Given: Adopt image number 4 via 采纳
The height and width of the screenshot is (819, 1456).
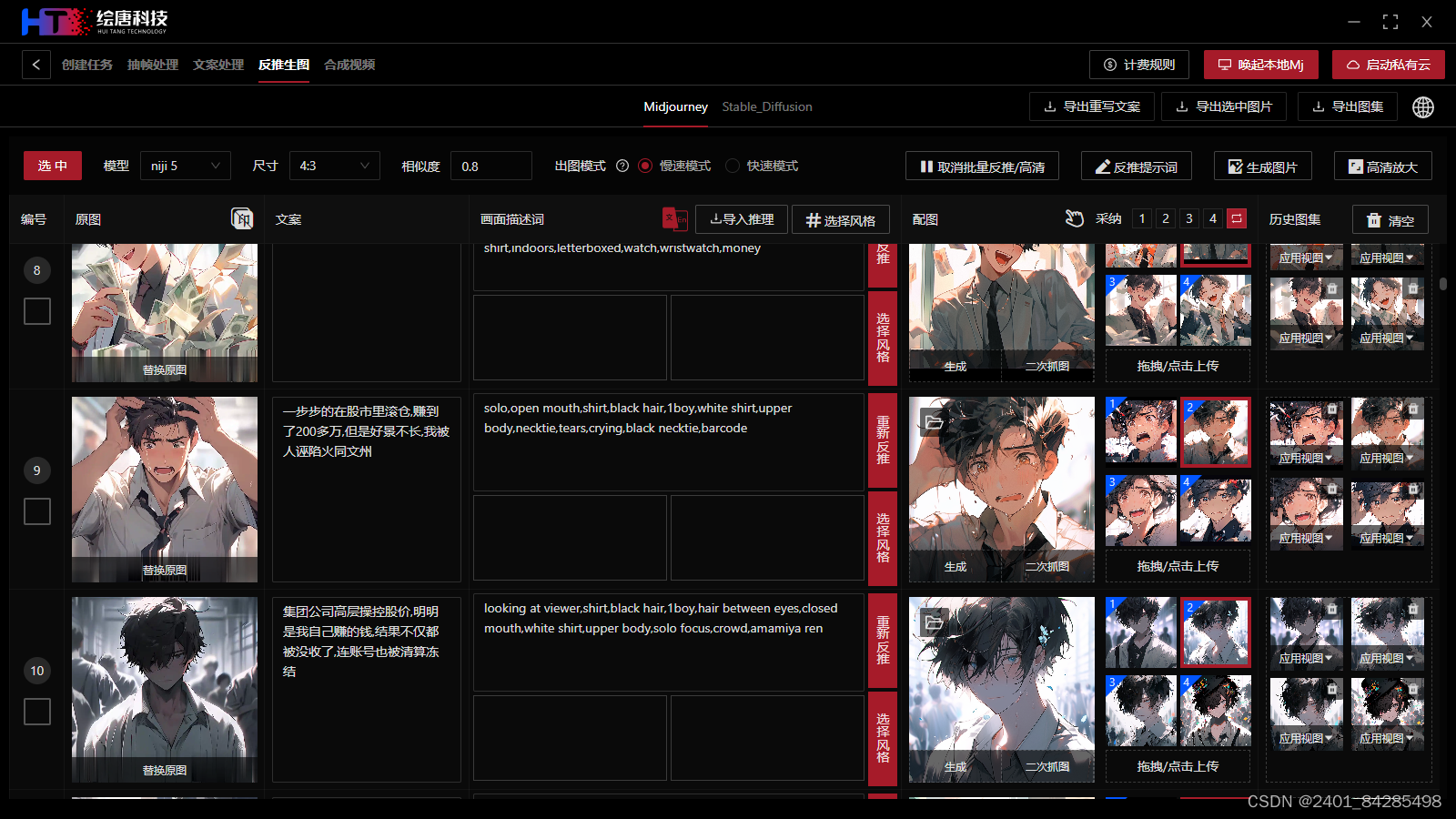Looking at the screenshot, I should (1213, 218).
